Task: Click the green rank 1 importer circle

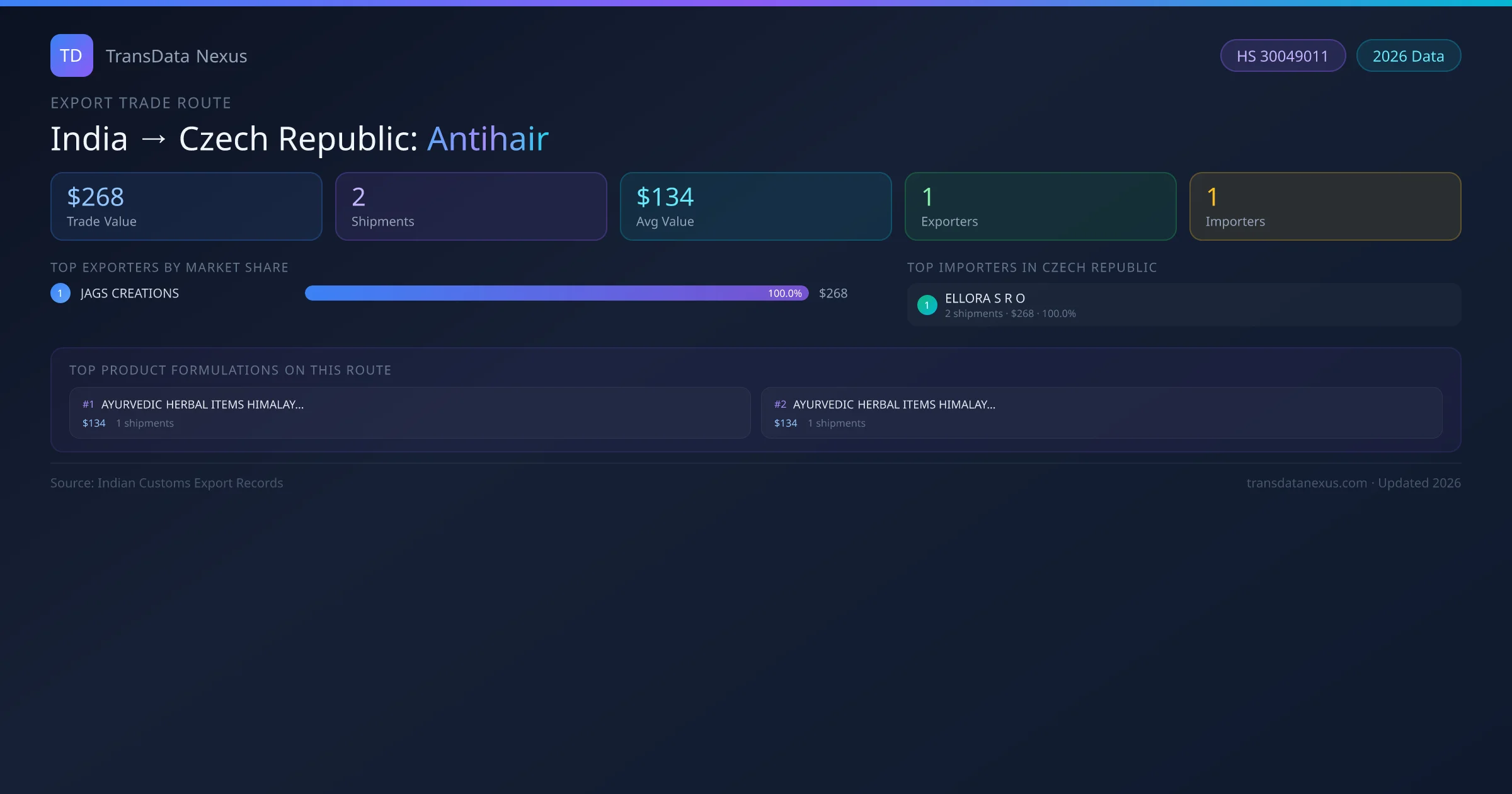Action: [x=927, y=305]
